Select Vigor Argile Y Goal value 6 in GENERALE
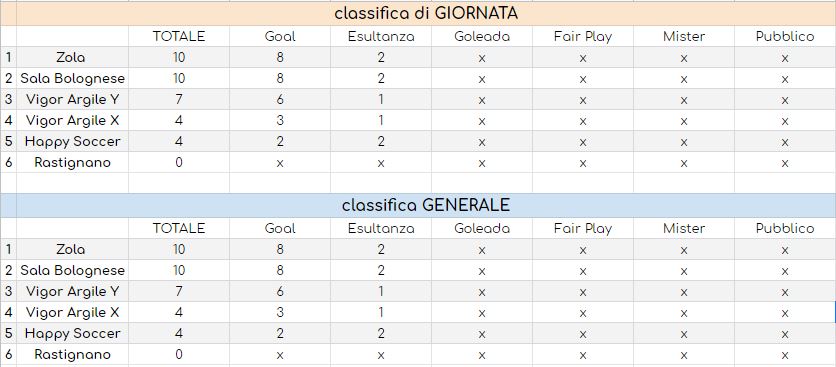Screen dimensions: 836x367 (280, 291)
